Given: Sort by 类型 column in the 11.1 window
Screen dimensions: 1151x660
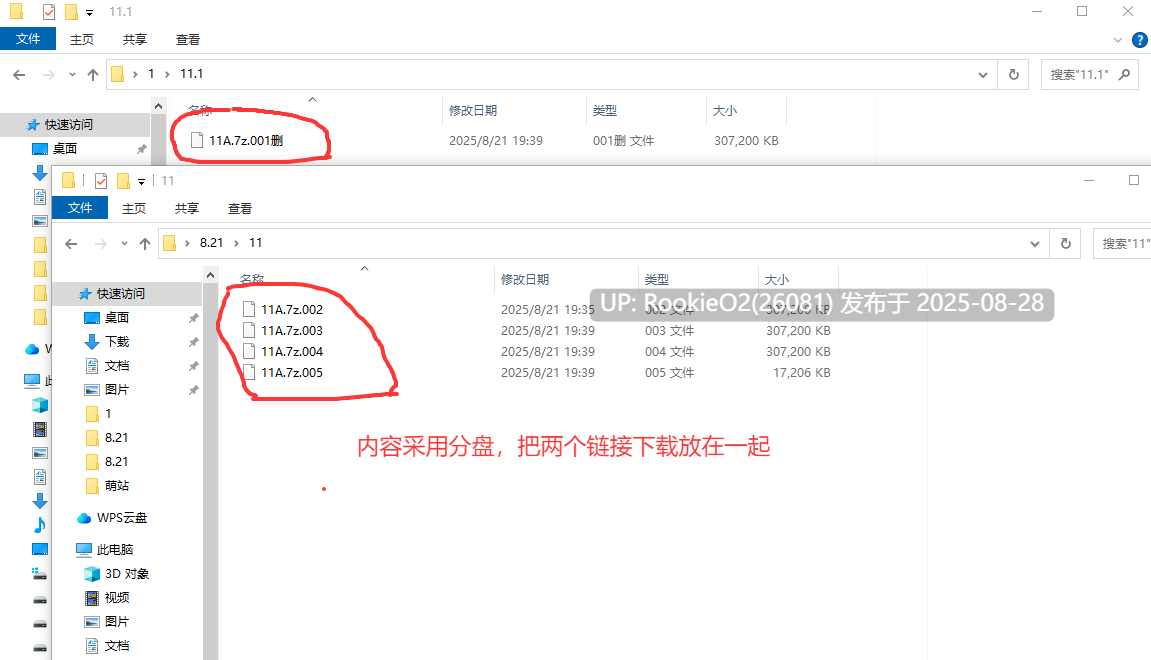Looking at the screenshot, I should click(x=605, y=110).
